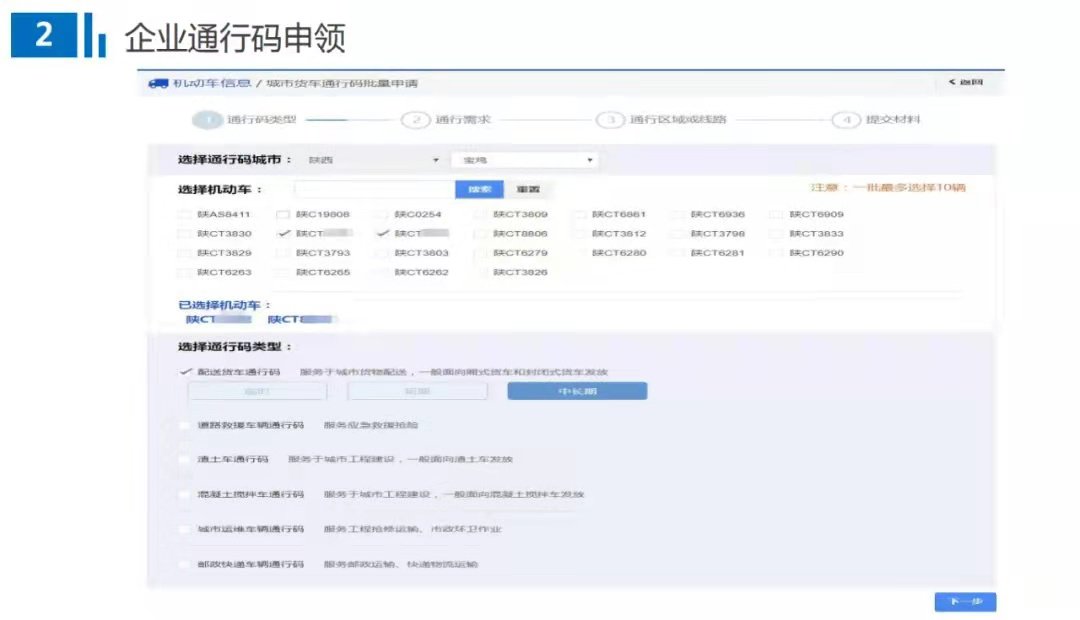1080x620 pixels.
Task: Click the step 4 circle 提交材料
Action: pyautogui.click(x=846, y=120)
